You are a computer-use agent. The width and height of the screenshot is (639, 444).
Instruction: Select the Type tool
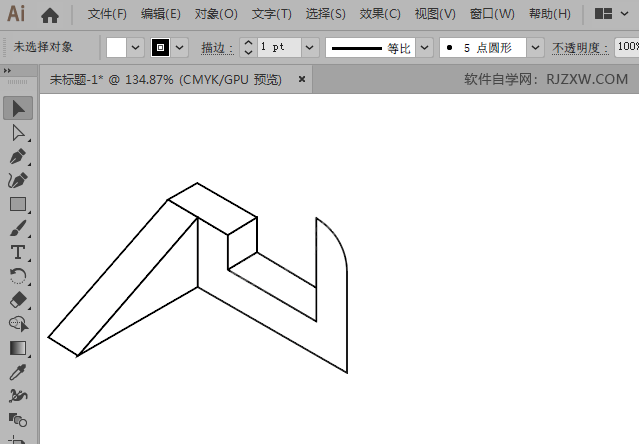pos(18,252)
